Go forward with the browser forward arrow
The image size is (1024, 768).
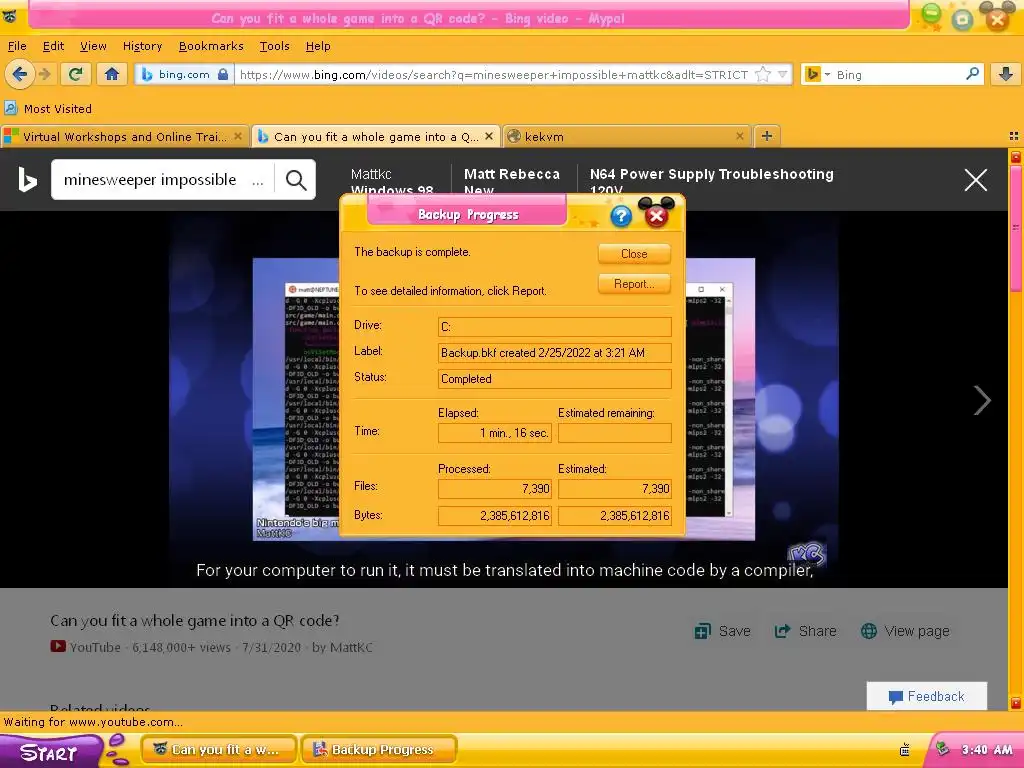pos(45,74)
